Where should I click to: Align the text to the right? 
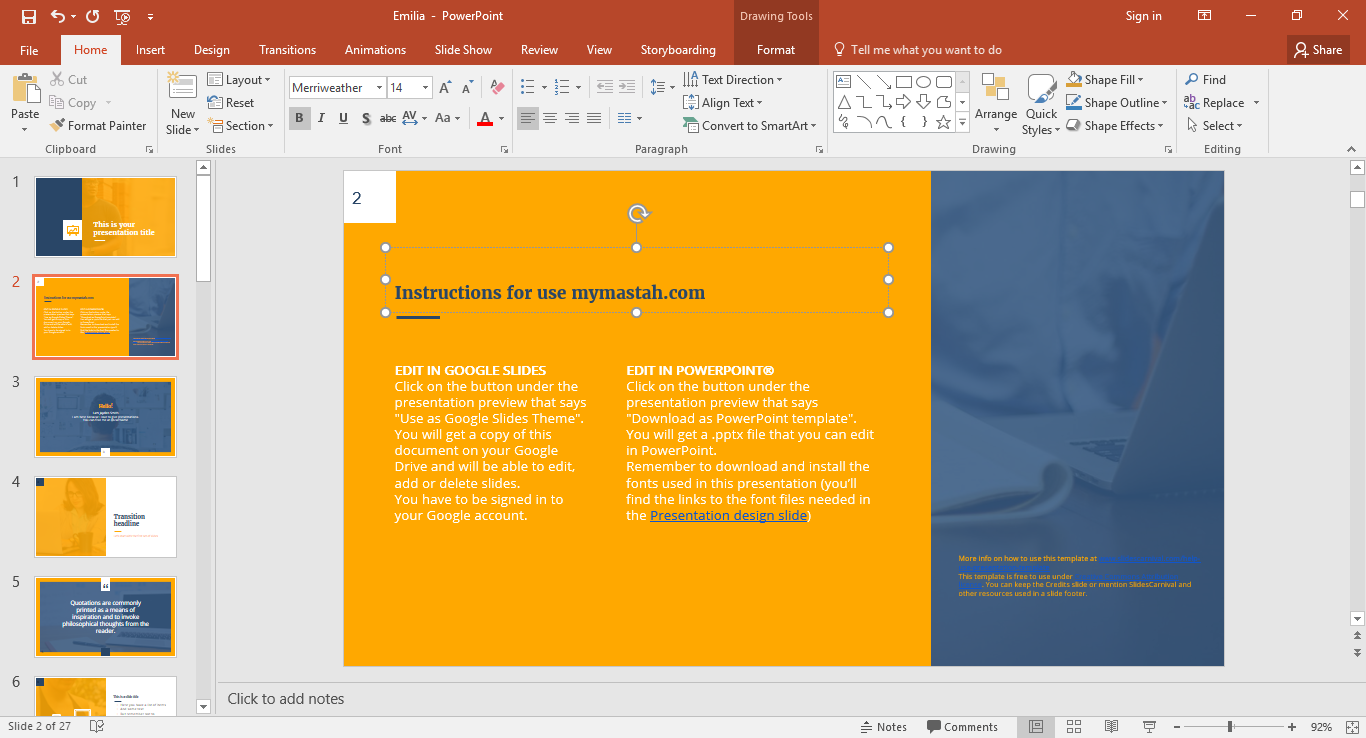tap(572, 118)
